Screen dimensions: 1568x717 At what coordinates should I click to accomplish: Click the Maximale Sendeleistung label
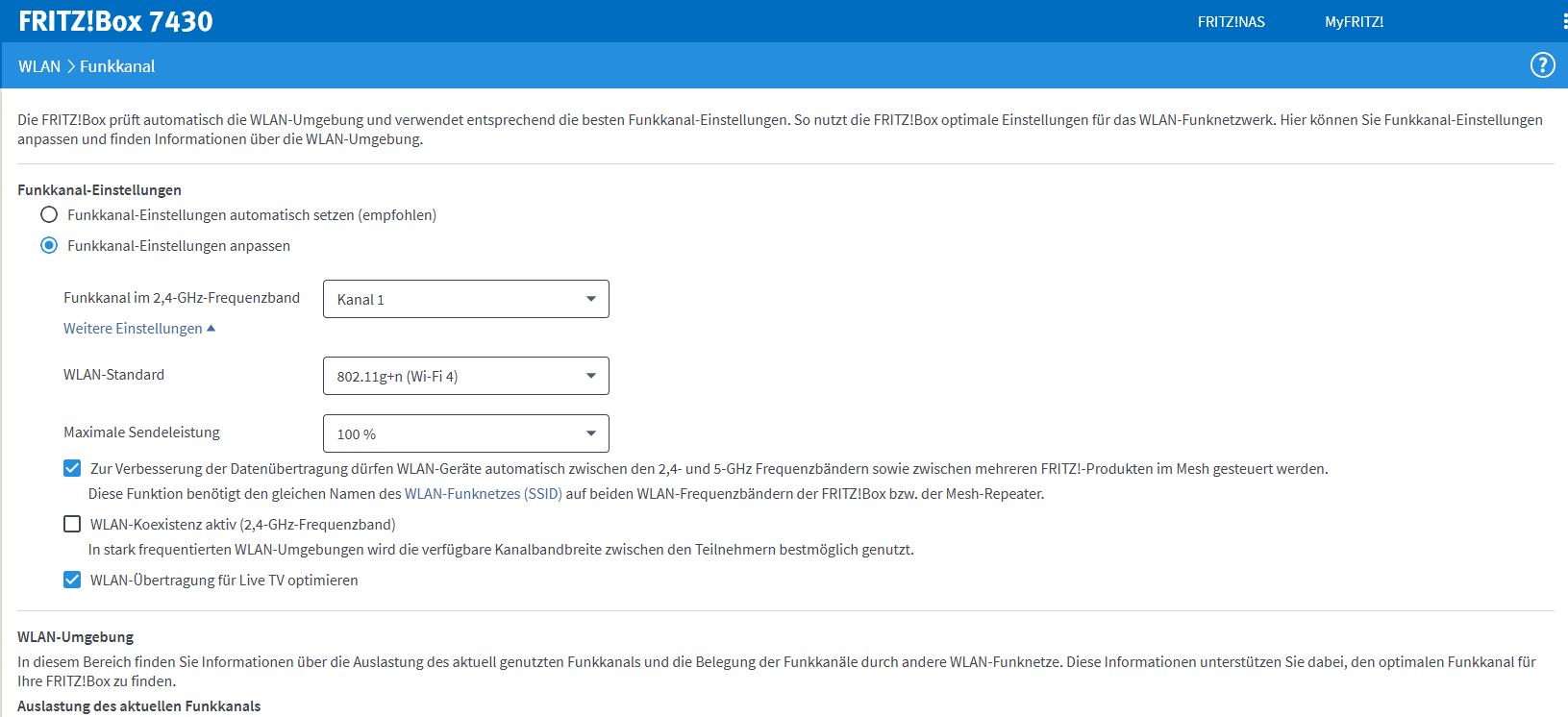[x=141, y=433]
